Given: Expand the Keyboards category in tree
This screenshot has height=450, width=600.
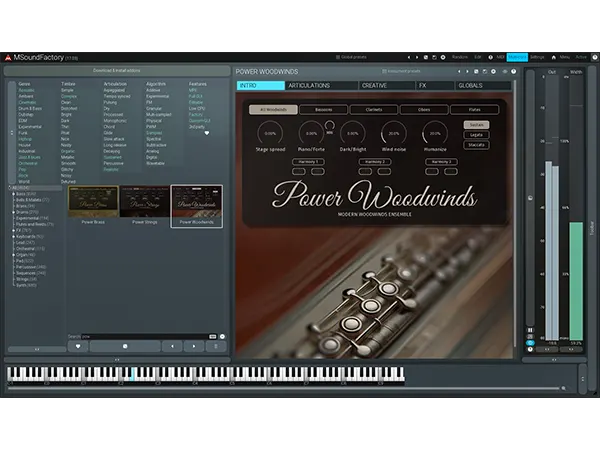Looking at the screenshot, I should point(13,236).
